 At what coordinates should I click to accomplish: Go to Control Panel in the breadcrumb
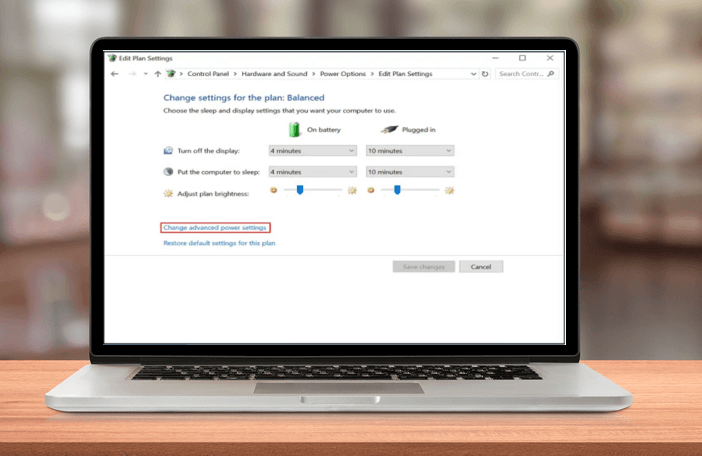click(x=208, y=74)
